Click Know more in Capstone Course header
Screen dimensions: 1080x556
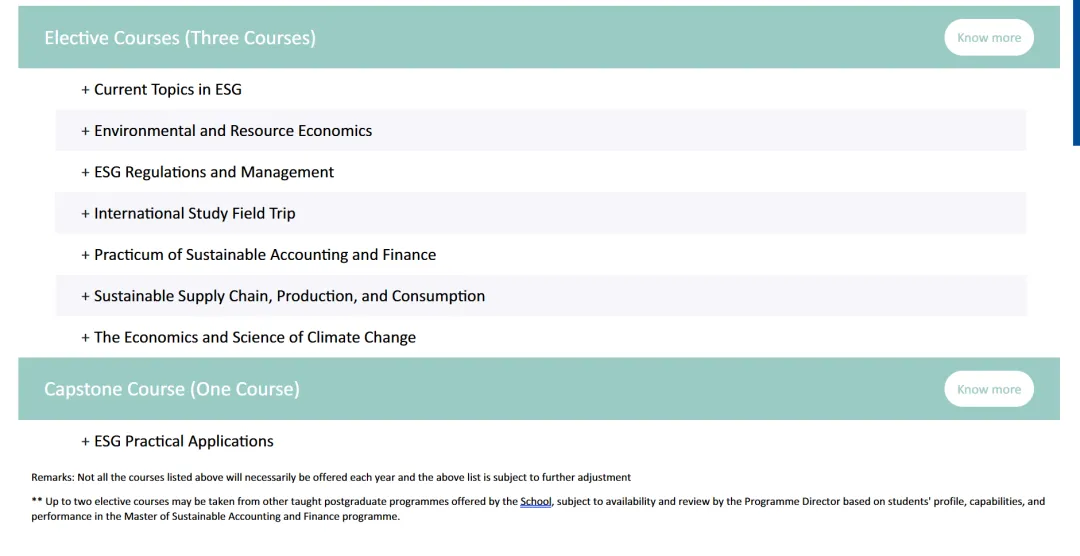988,389
